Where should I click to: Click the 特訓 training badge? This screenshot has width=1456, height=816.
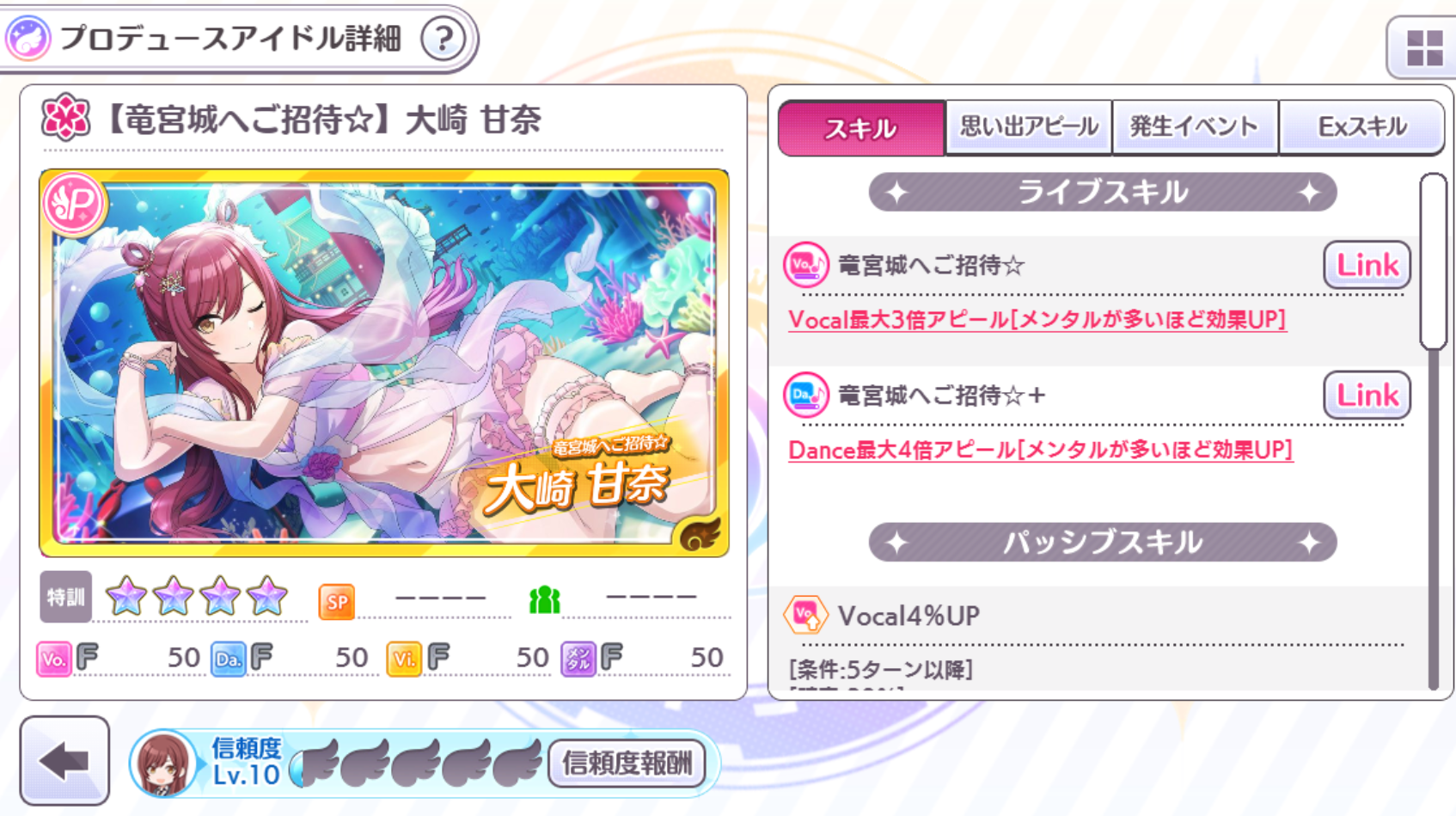coord(65,597)
